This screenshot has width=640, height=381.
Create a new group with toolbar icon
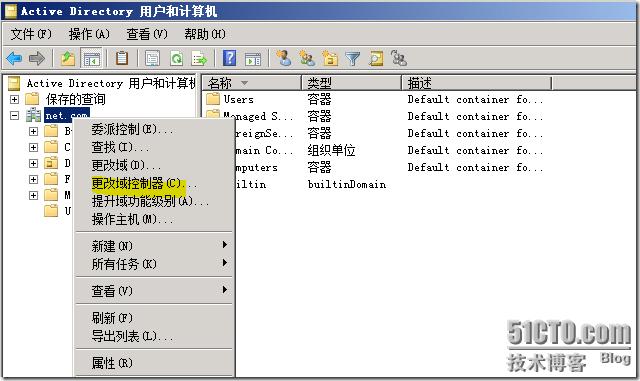(307, 58)
